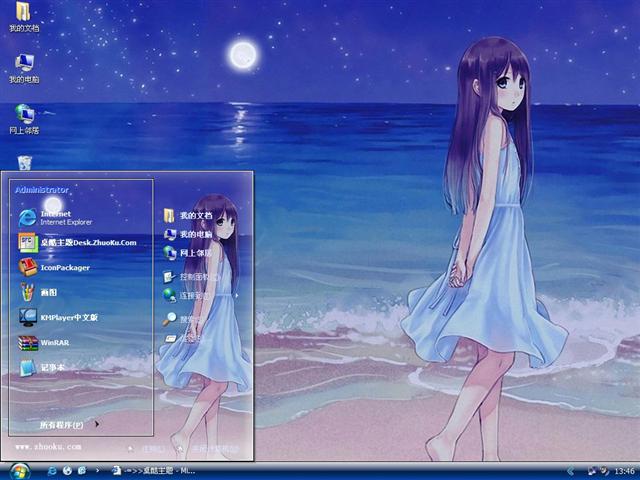
Task: Open the Recycle Bin desktop icon
Action: [24, 162]
